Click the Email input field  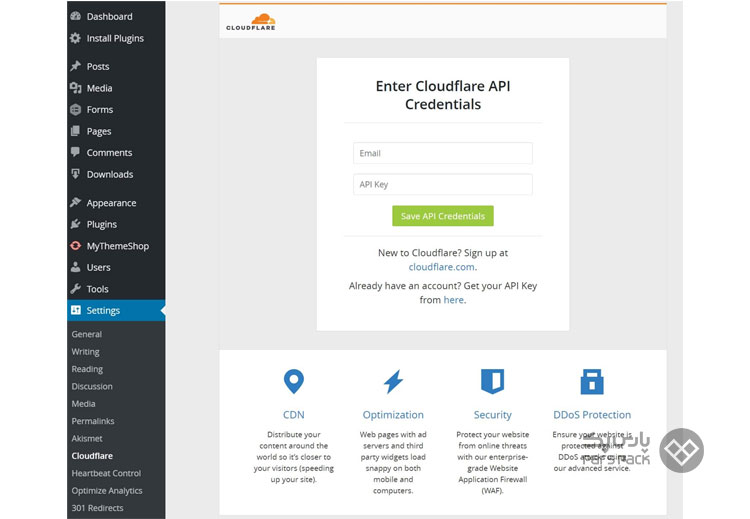click(443, 153)
